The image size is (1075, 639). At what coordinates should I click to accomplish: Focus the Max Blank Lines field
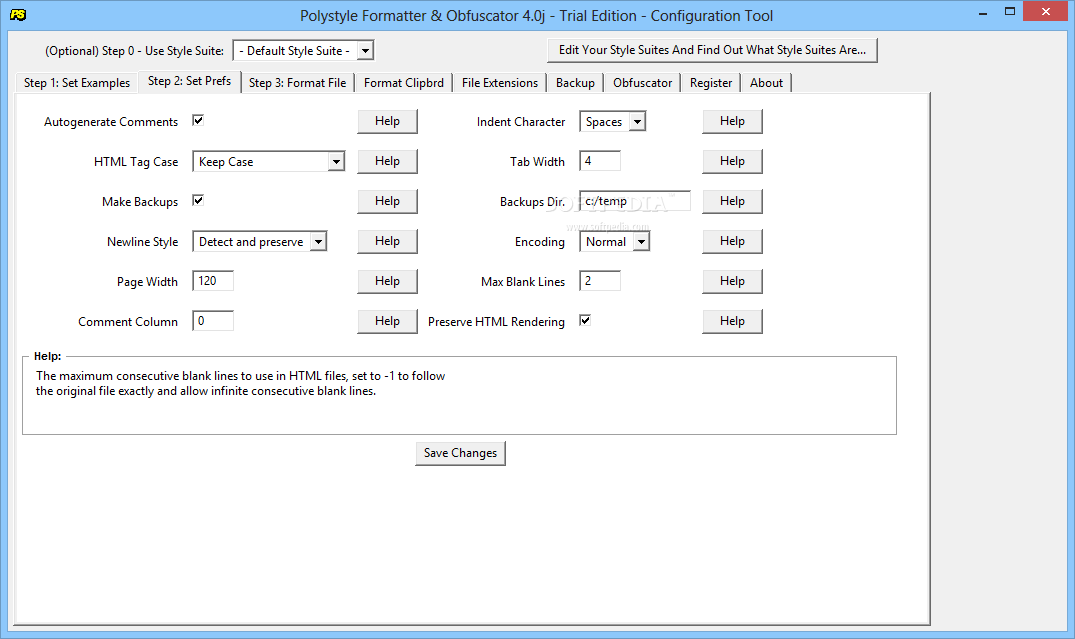point(600,280)
